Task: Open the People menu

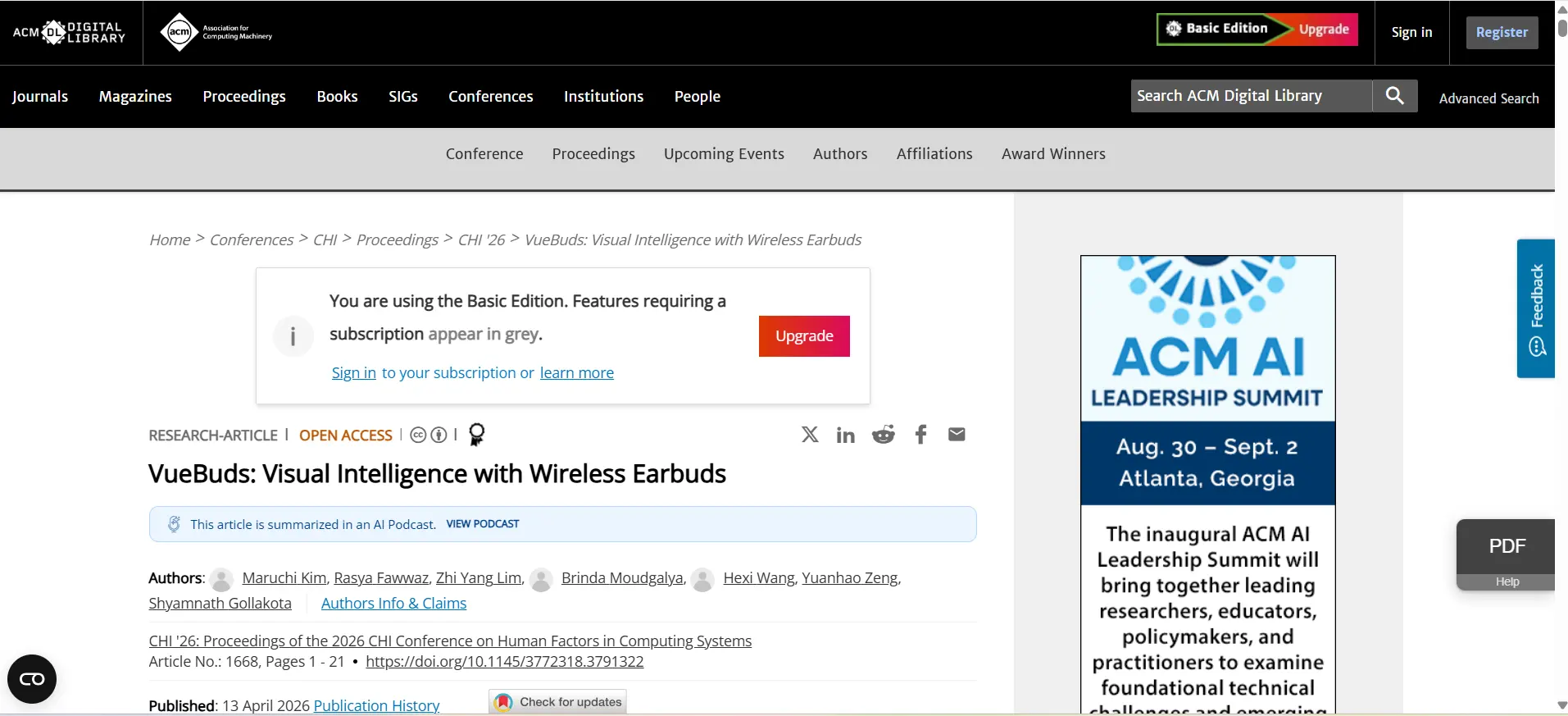Action: click(698, 96)
